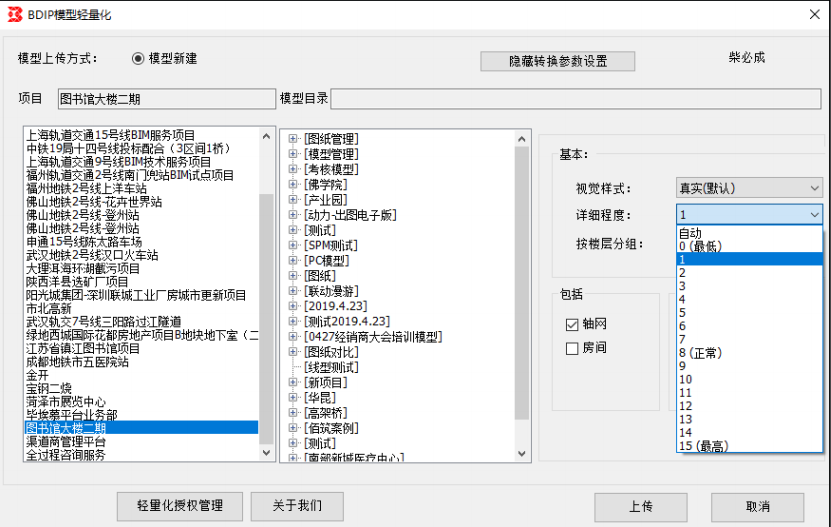Expand the [佛学院] tree node

[x=293, y=185]
